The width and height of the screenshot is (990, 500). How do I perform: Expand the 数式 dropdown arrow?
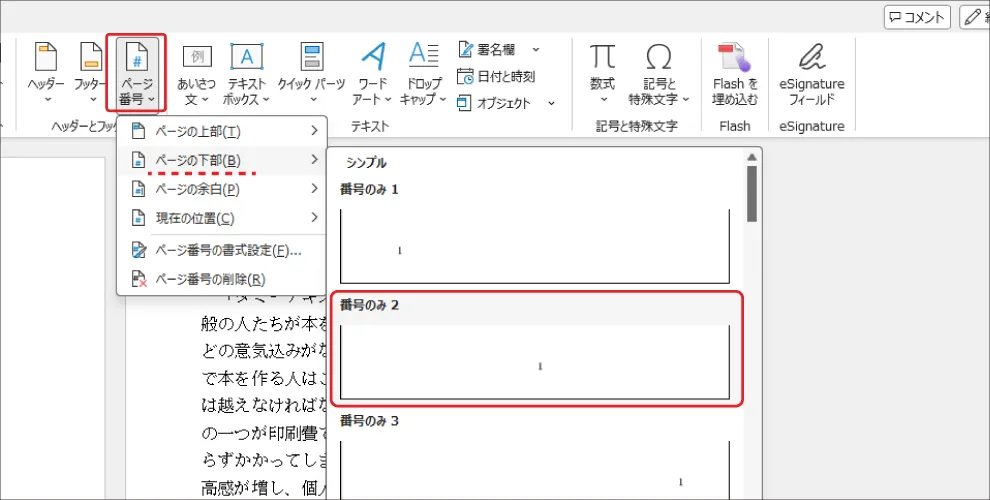pyautogui.click(x=603, y=99)
